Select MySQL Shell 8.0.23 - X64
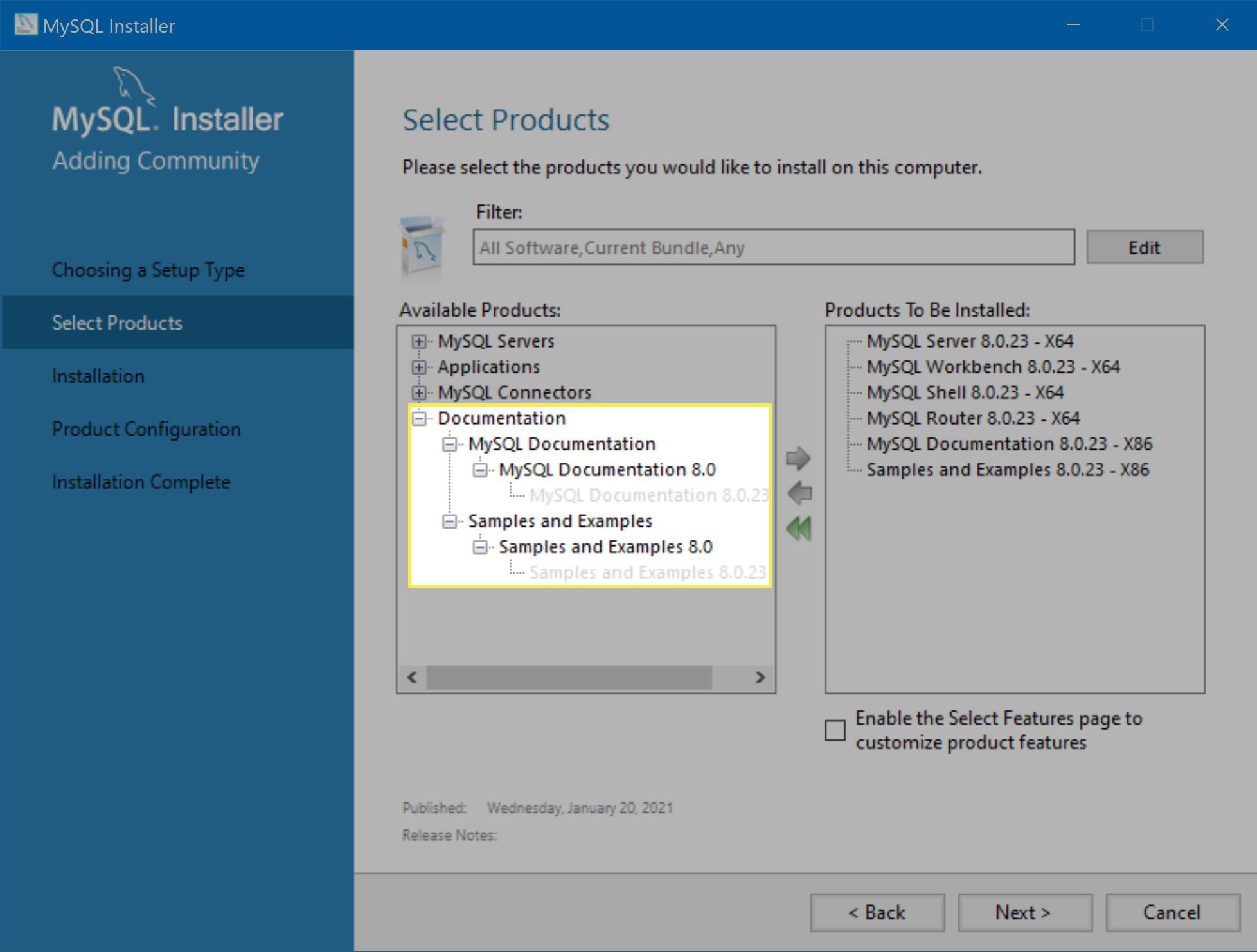 [965, 392]
